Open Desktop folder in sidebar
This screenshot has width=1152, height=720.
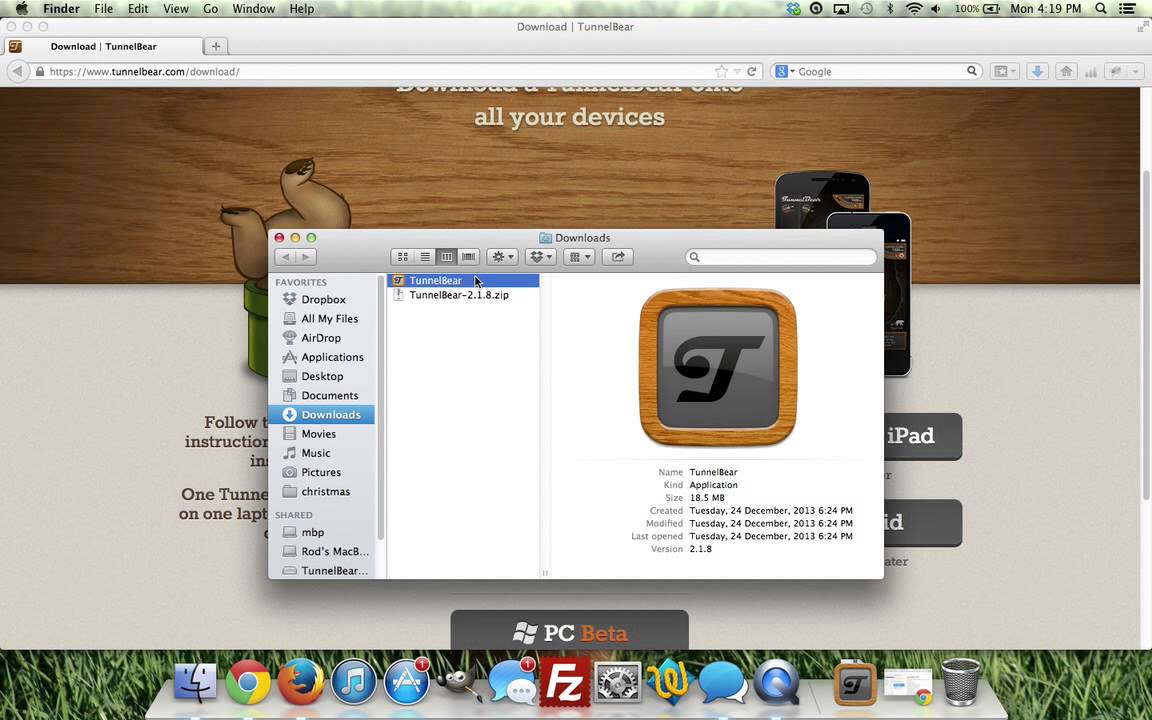tap(321, 376)
